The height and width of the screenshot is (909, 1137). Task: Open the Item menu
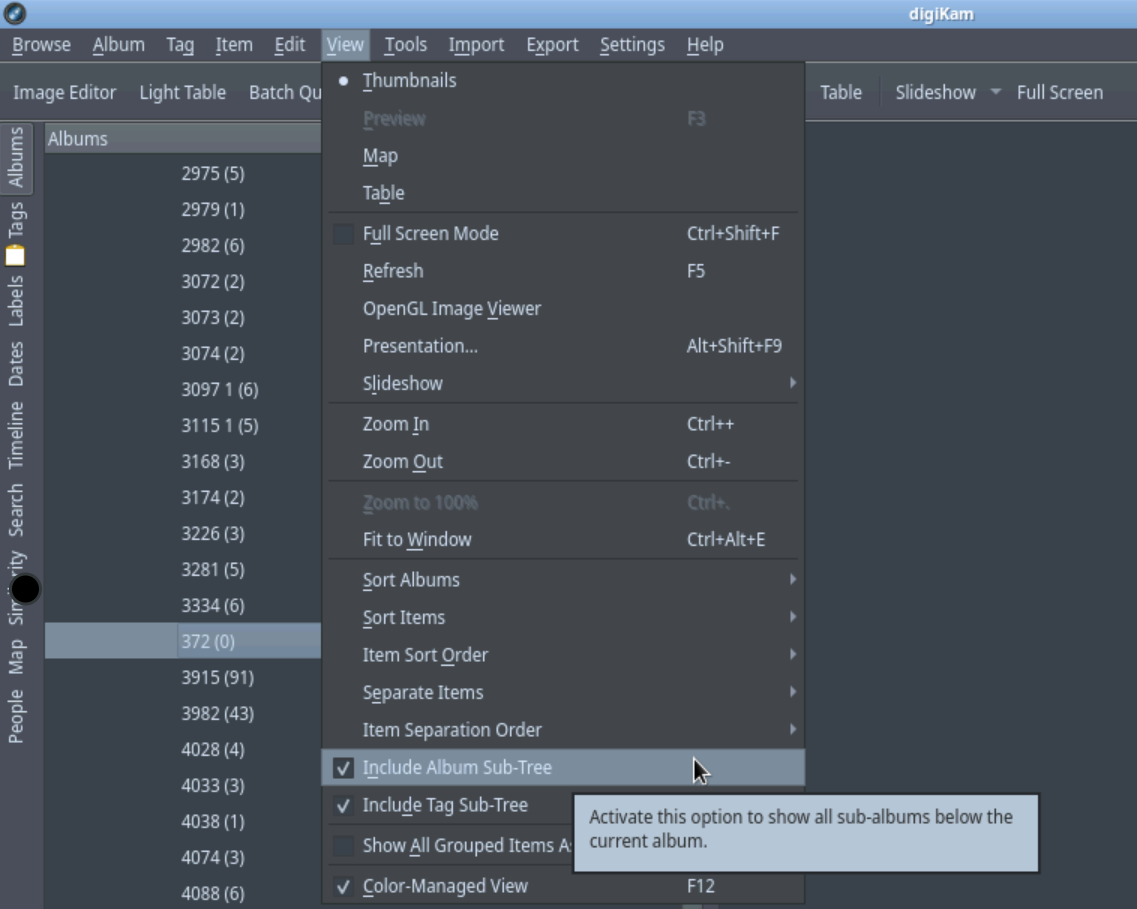coord(233,45)
